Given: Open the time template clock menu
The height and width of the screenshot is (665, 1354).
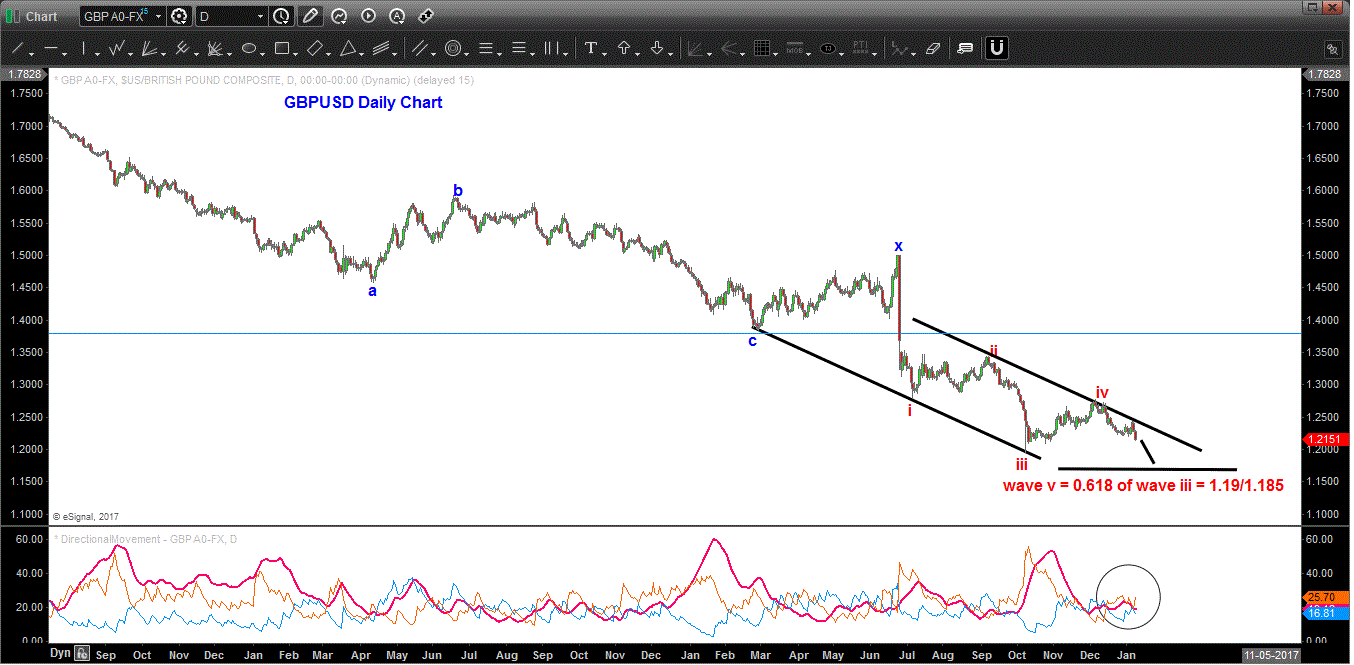Looking at the screenshot, I should 282,16.
